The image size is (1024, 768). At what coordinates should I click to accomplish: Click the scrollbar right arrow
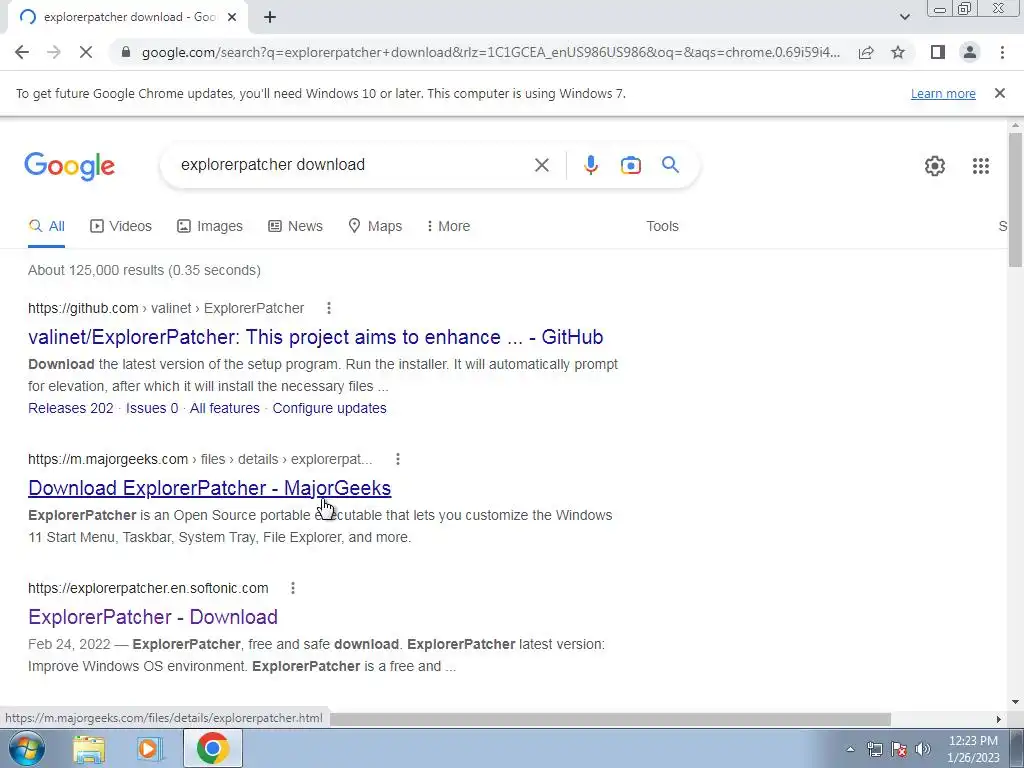click(x=998, y=719)
